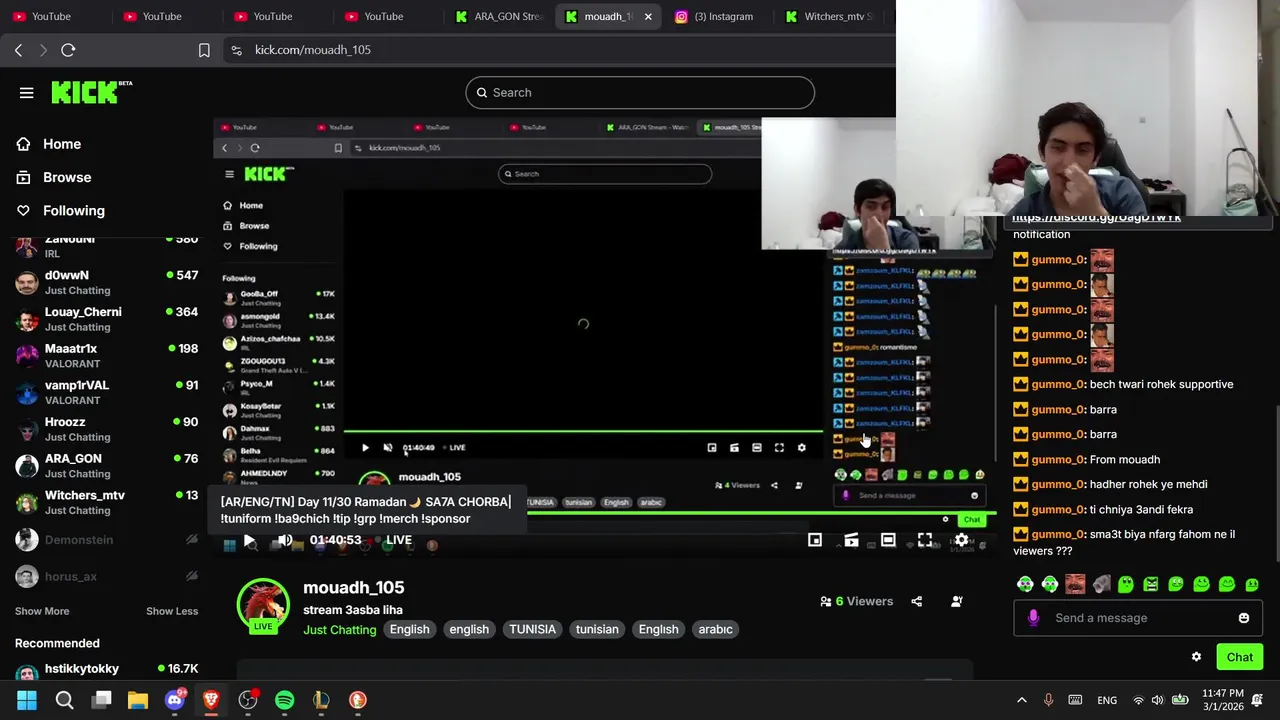Open d0wwN channel in the following list
Screen dimensions: 1280x720
click(x=106, y=282)
